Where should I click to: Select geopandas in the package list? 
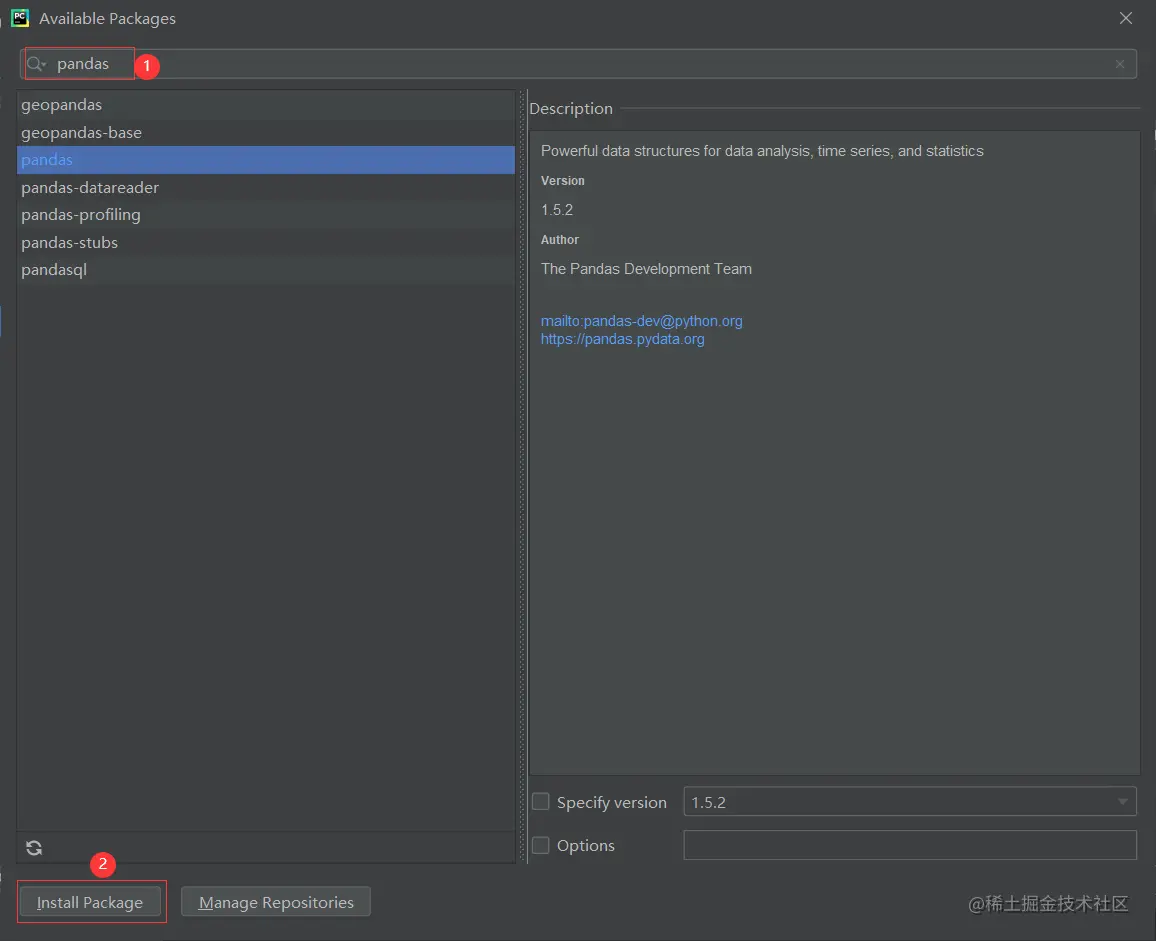[265, 105]
